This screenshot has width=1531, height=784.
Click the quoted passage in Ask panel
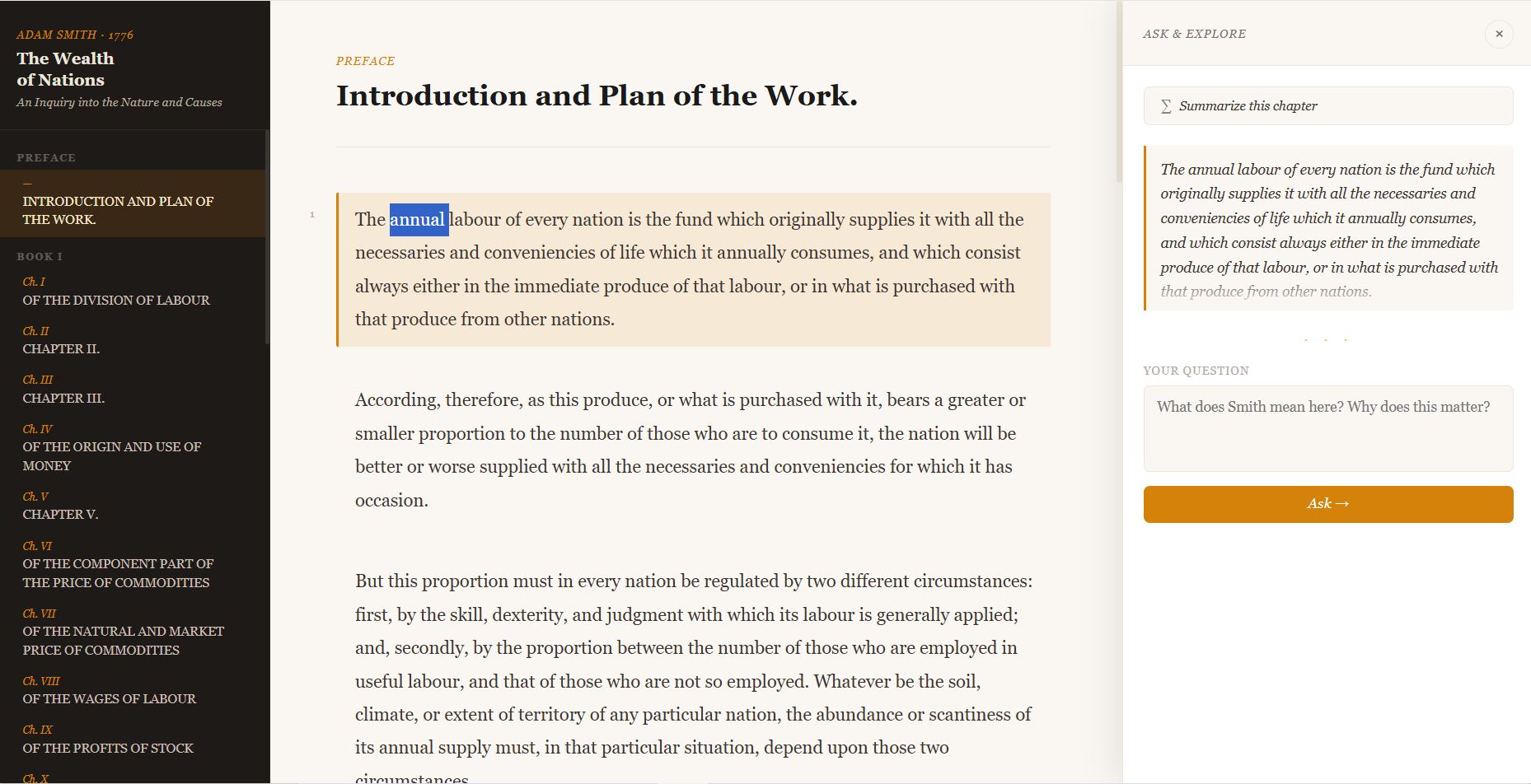1327,230
